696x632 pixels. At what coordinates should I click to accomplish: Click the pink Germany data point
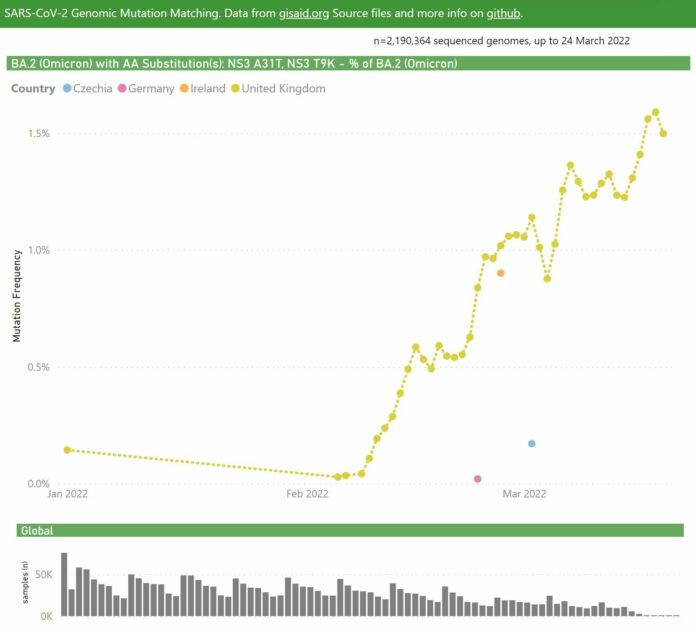point(478,479)
